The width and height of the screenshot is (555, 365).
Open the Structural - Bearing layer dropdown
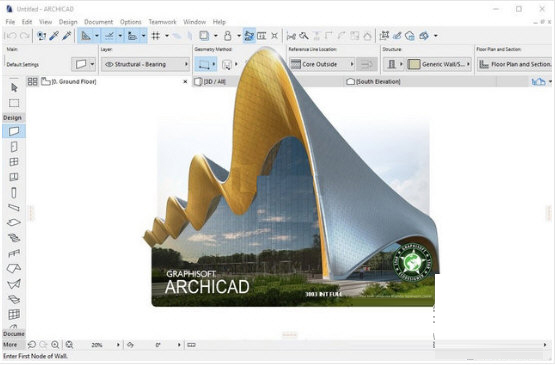coord(145,64)
